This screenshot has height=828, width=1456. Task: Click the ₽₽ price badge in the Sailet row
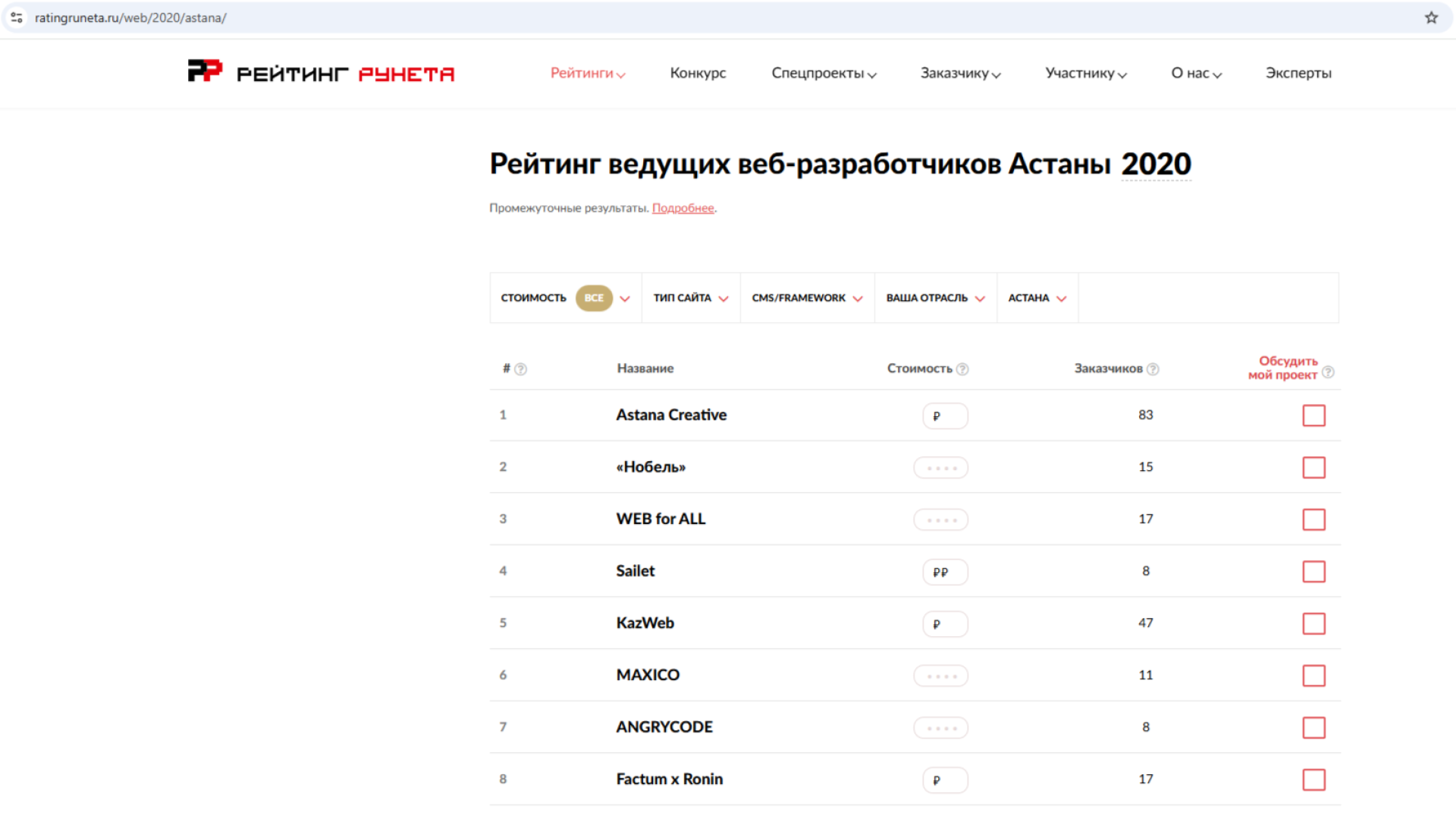(944, 572)
